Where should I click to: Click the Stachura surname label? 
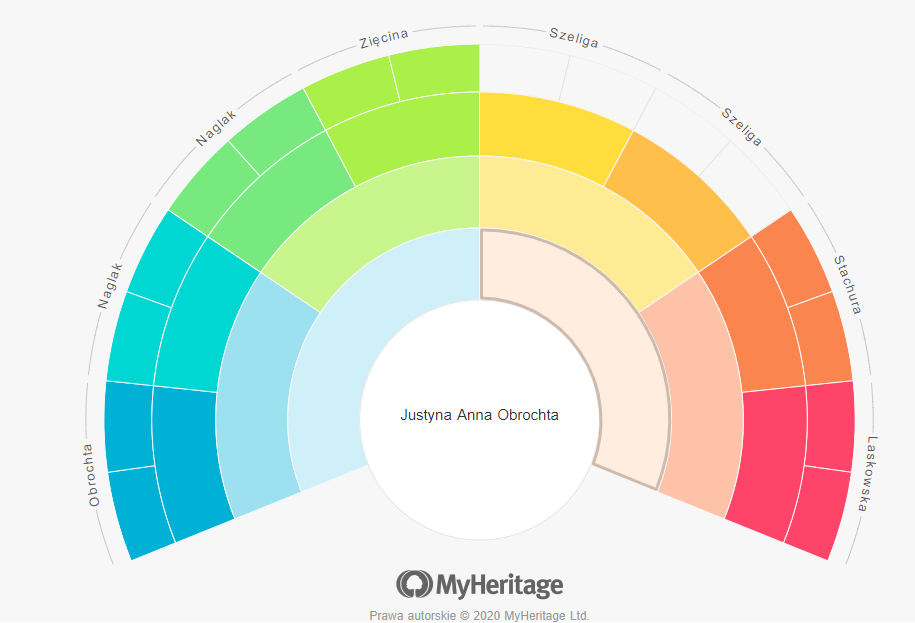tap(847, 284)
